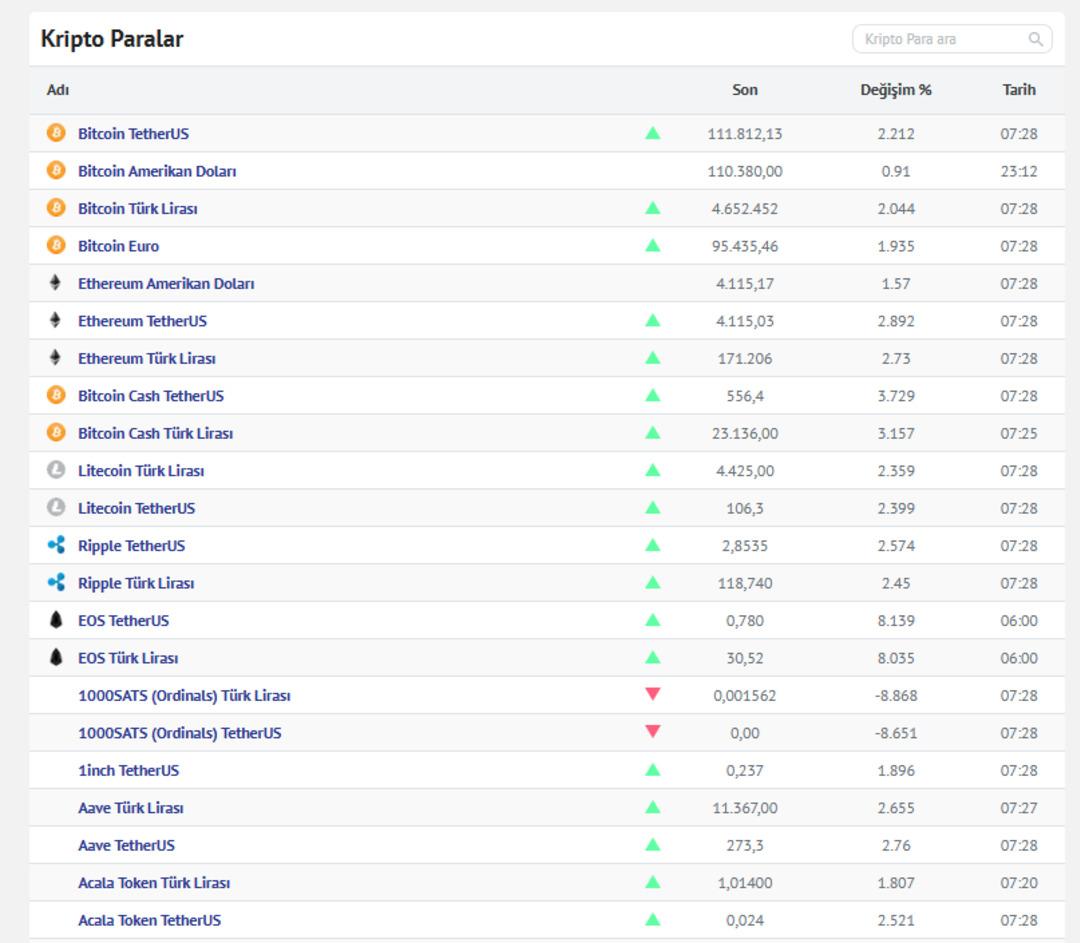Click the green up arrow for Bitcoin Euro
The image size is (1080, 943).
pyautogui.click(x=652, y=245)
